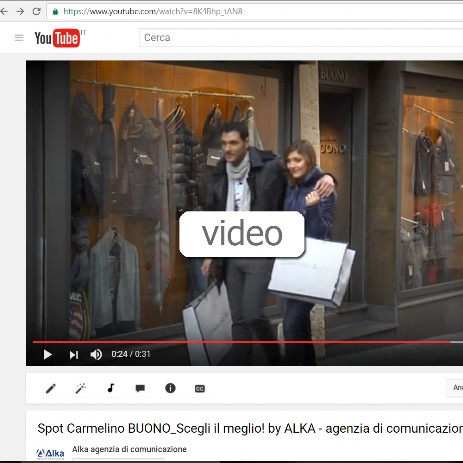Screen dimensions: 463x463
Task: Click the Alka channel logo thumbnail
Action: pyautogui.click(x=50, y=453)
